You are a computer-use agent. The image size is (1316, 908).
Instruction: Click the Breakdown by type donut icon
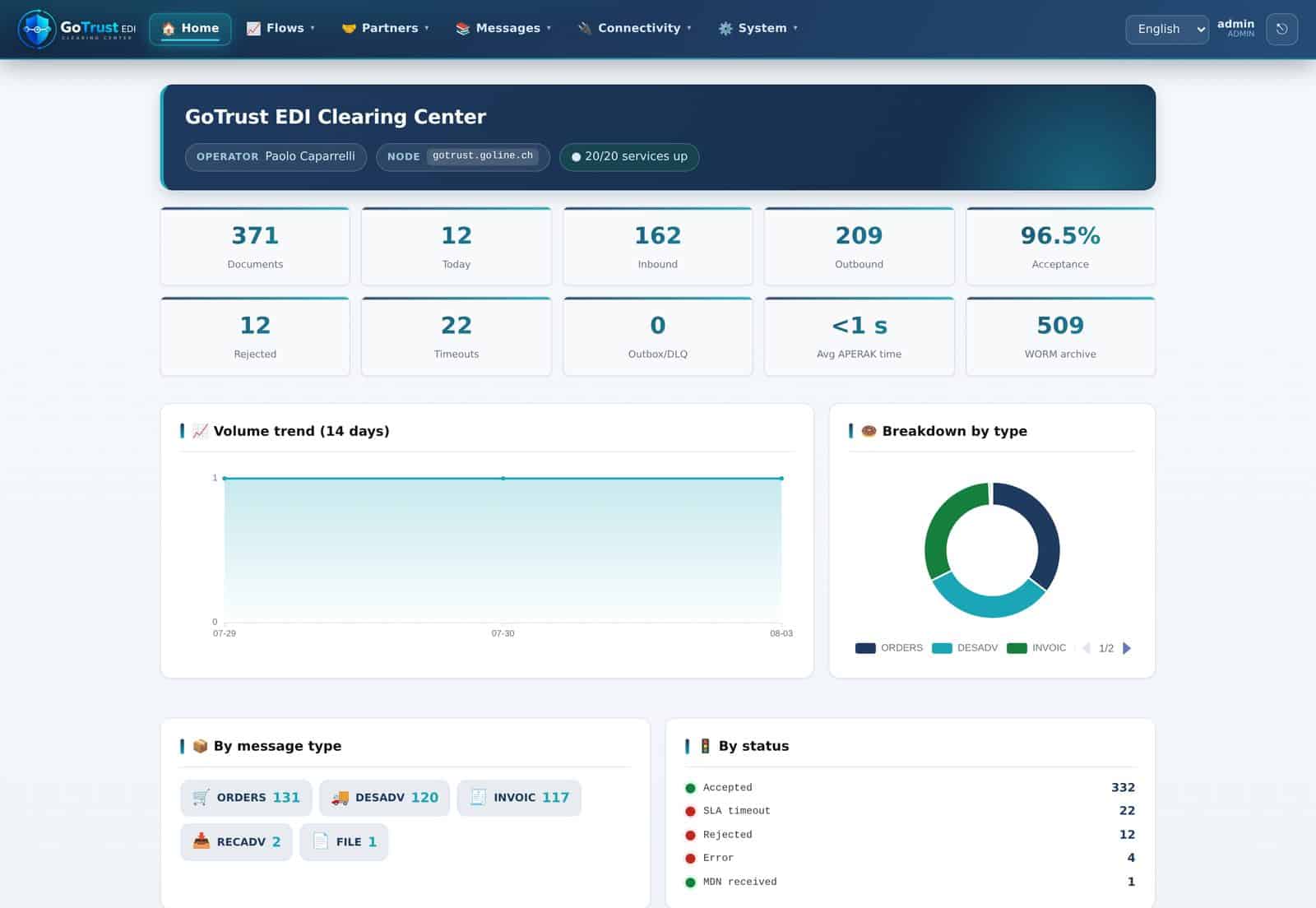click(869, 431)
